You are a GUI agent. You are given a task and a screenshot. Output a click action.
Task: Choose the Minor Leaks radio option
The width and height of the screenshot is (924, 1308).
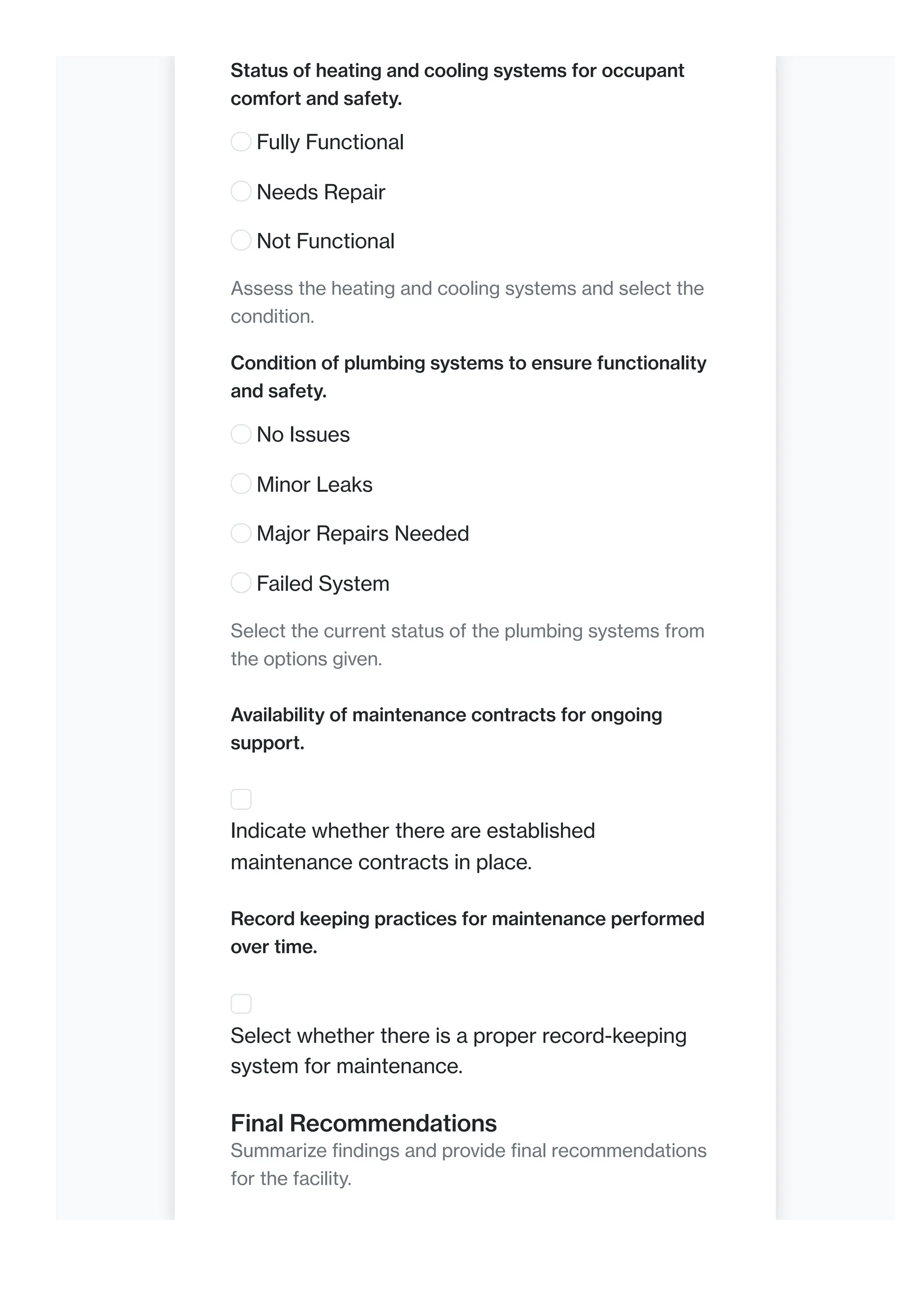click(x=241, y=484)
